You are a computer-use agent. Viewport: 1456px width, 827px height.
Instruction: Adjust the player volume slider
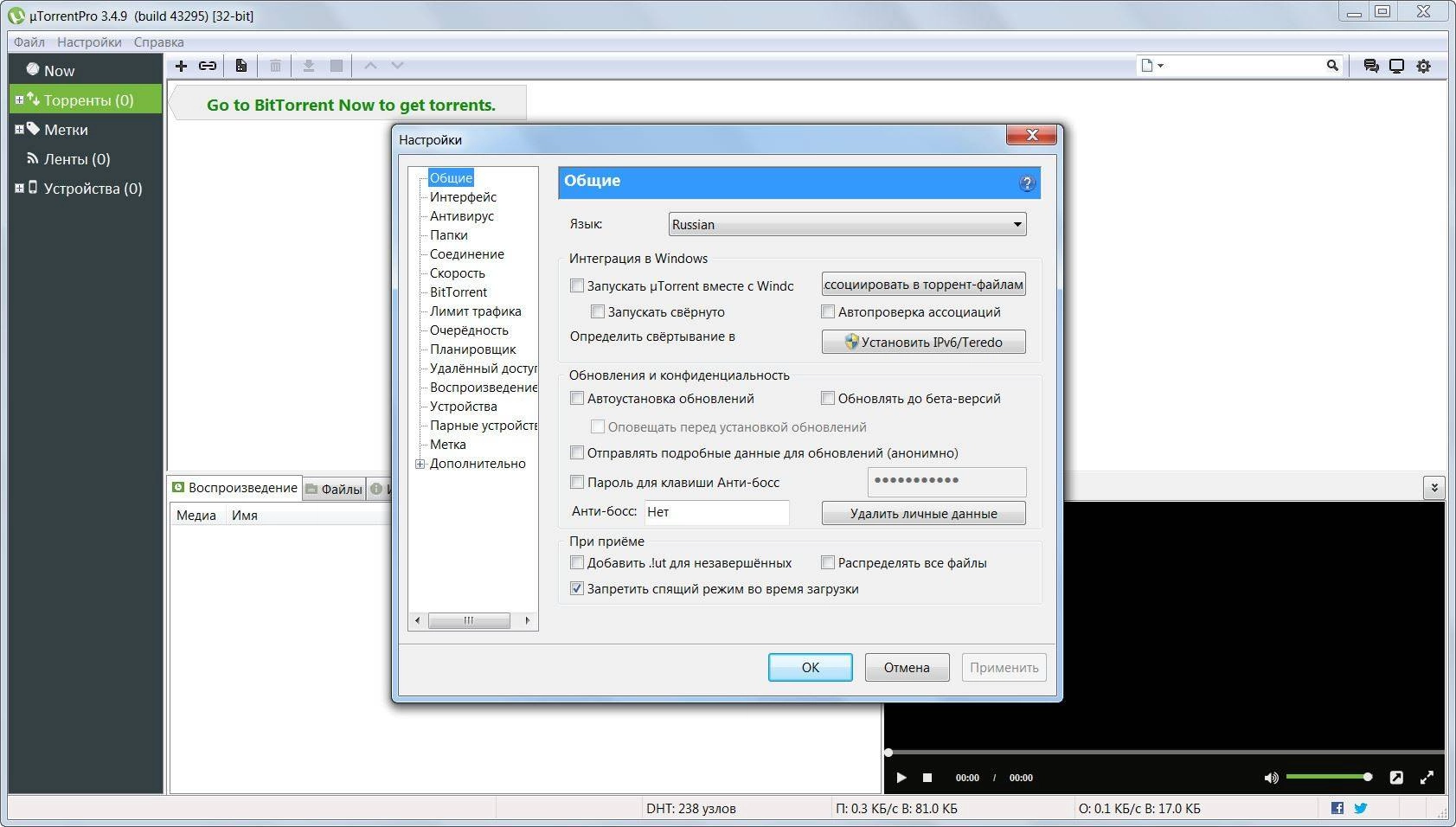click(x=1328, y=777)
